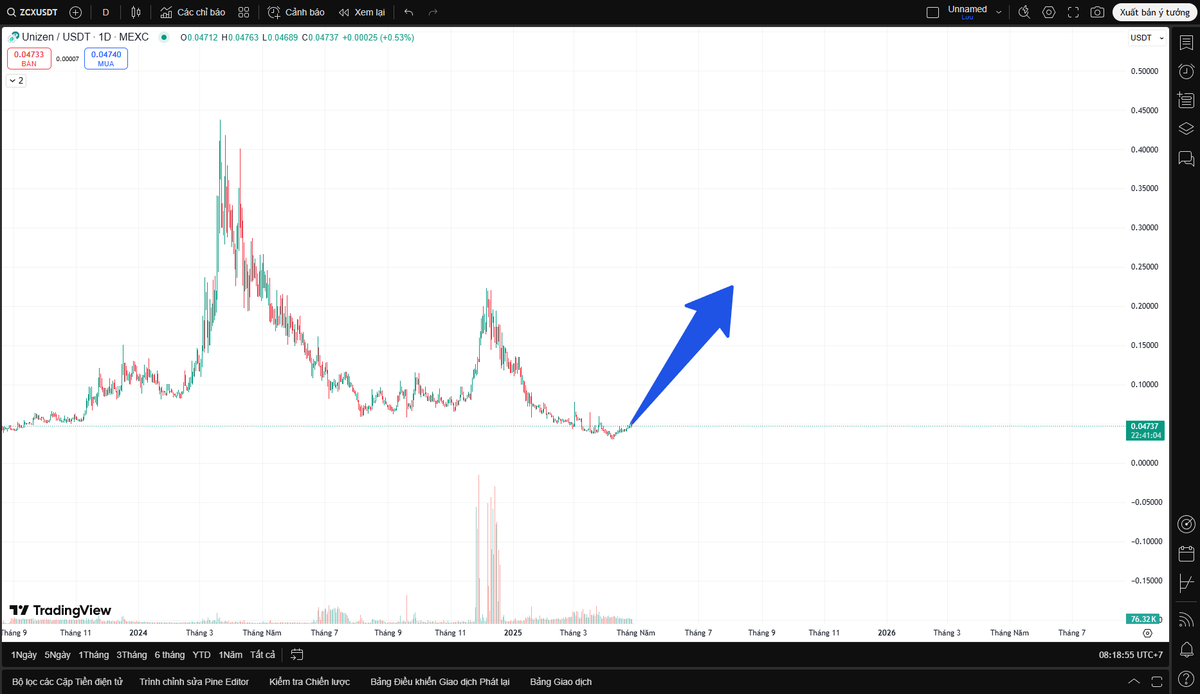The height and width of the screenshot is (694, 1200).
Task: Open the calendar panel icon
Action: pos(1186,553)
